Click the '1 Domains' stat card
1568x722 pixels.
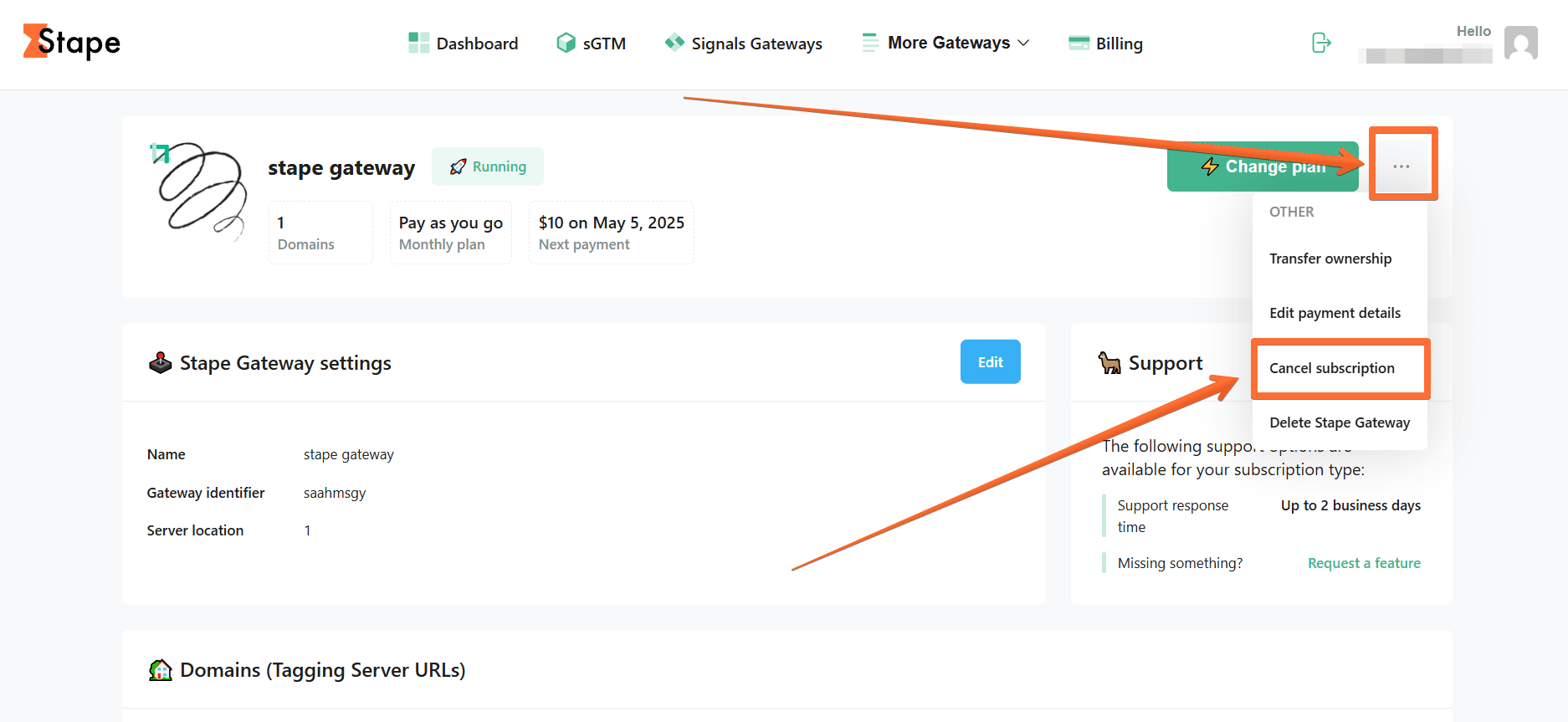point(320,233)
